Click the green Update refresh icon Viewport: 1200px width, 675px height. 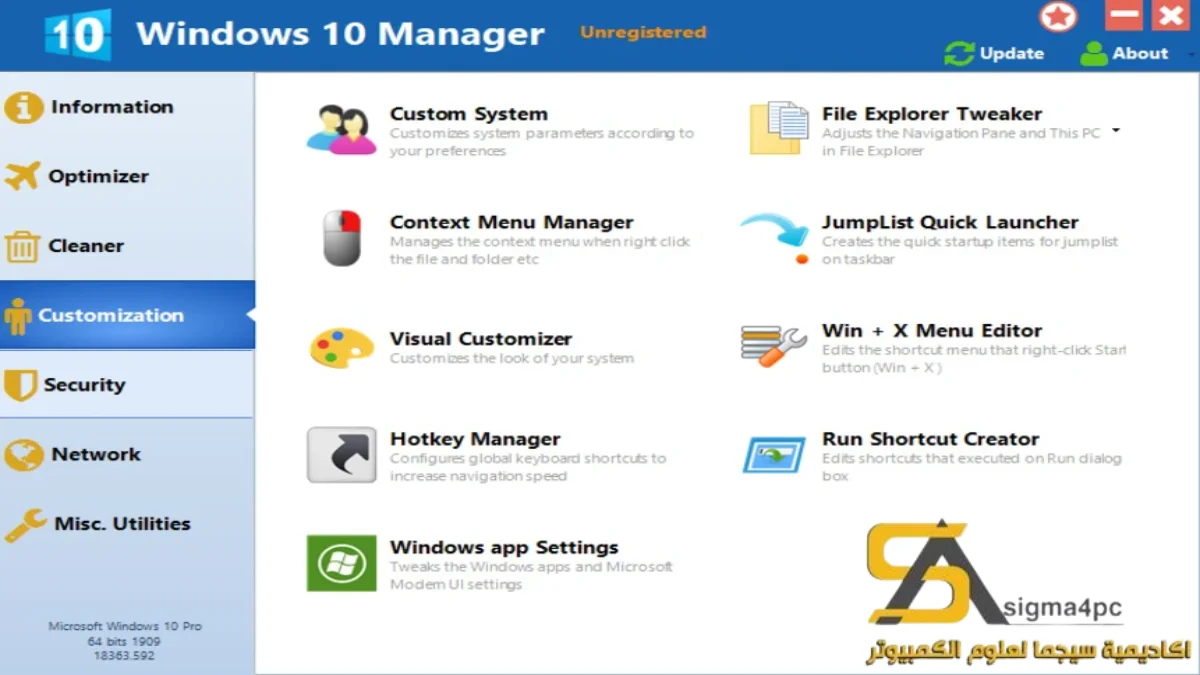(959, 54)
